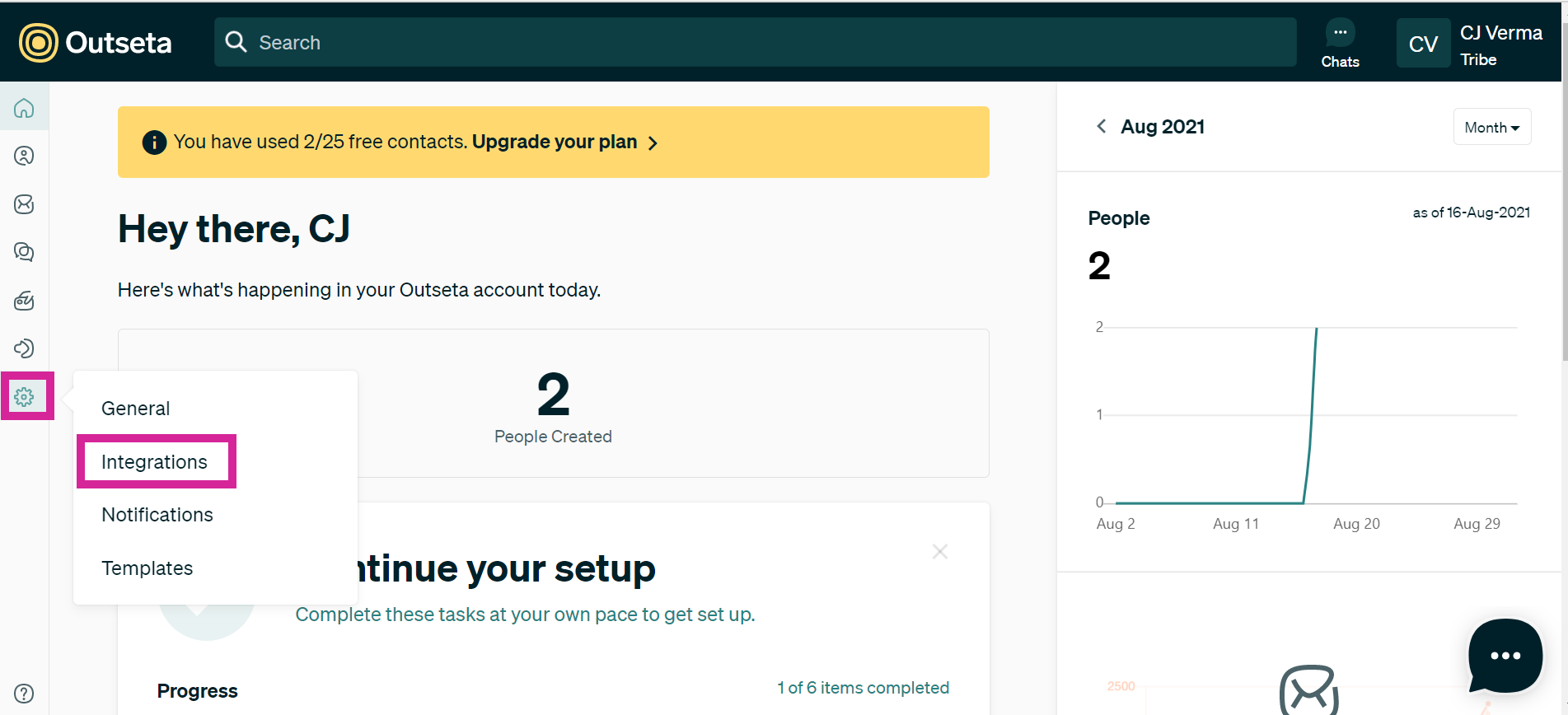Click the Aug 11 axis label
Screen dimensions: 1568x715
coord(1236,524)
